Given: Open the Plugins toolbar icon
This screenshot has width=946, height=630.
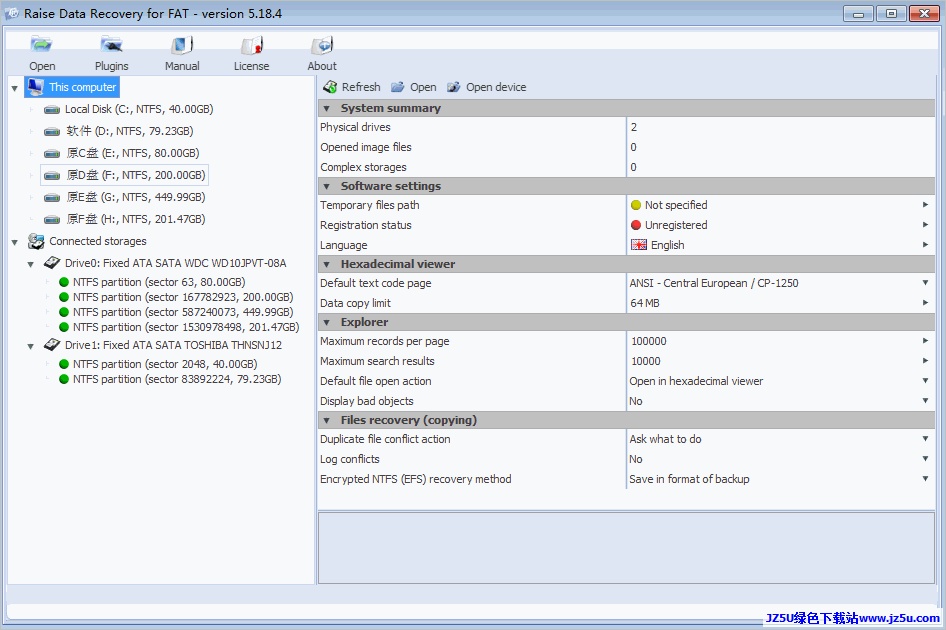Looking at the screenshot, I should (x=112, y=45).
